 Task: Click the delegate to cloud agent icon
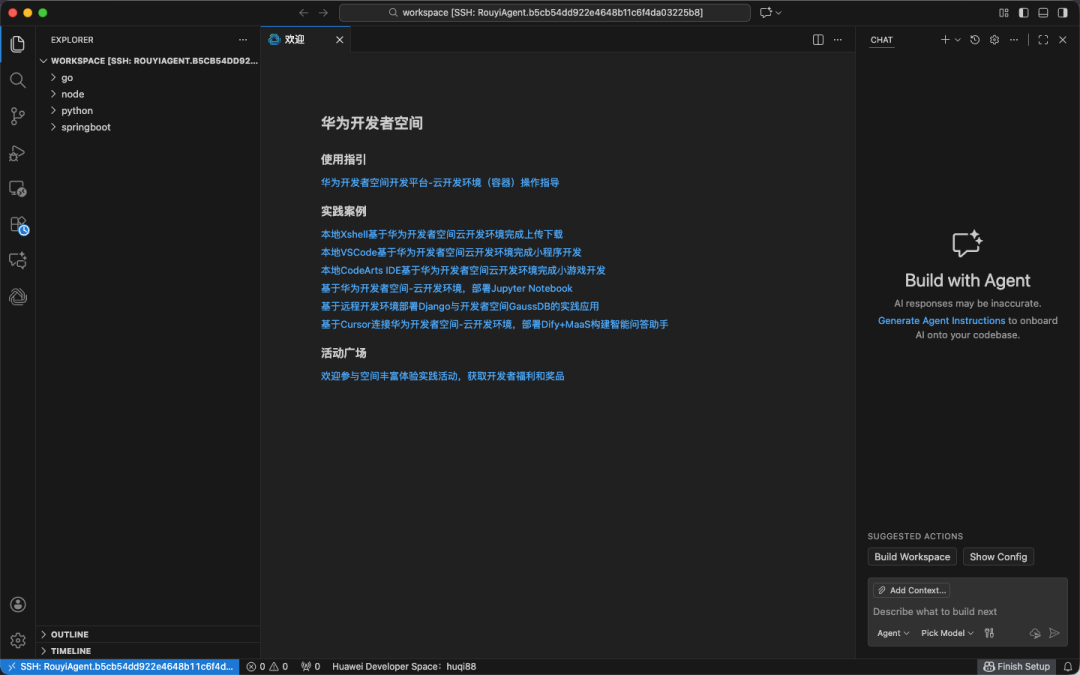(1035, 633)
